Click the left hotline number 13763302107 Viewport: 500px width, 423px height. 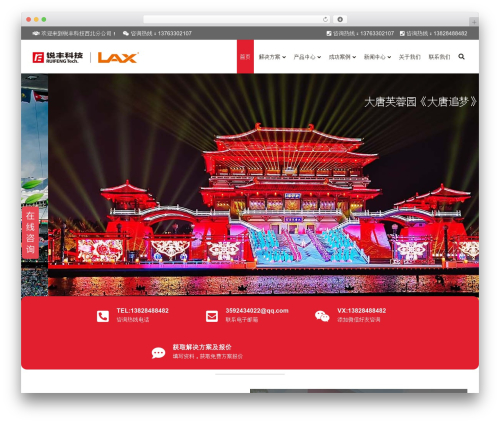(175, 33)
